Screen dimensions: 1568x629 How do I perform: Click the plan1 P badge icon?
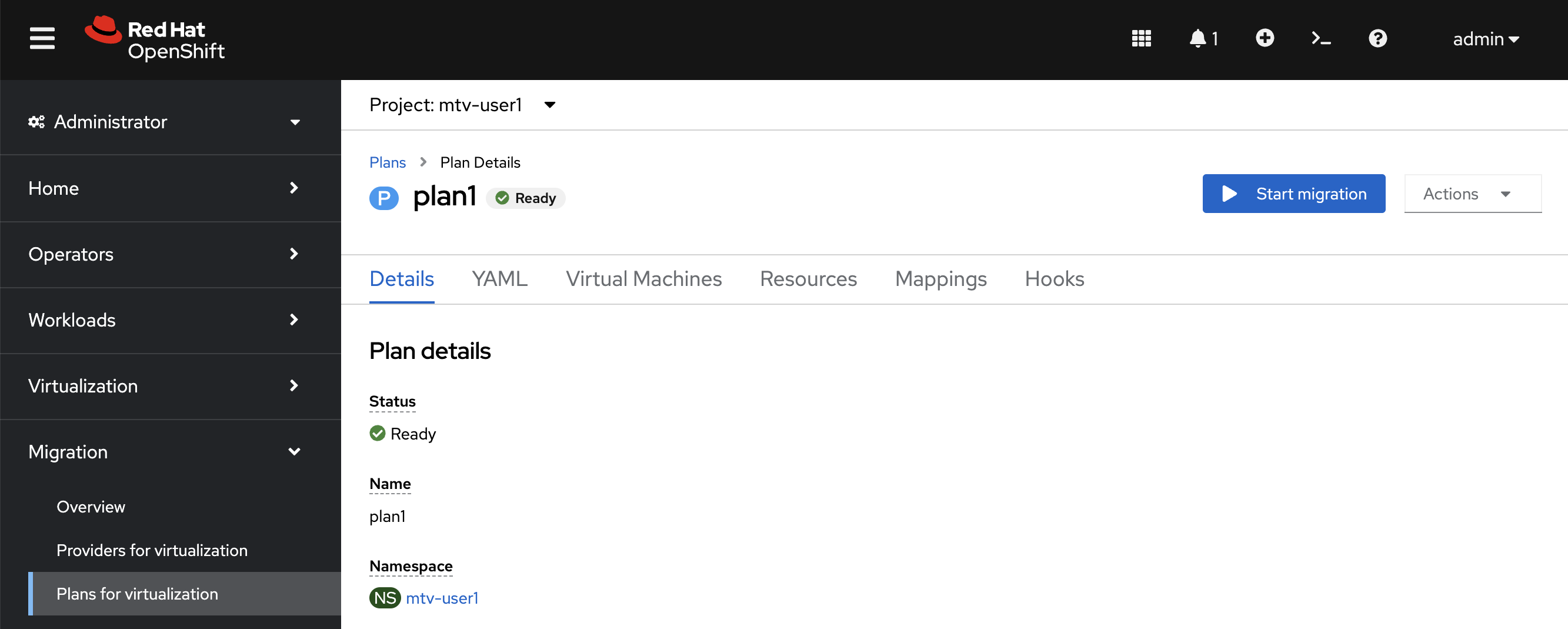[x=384, y=198]
